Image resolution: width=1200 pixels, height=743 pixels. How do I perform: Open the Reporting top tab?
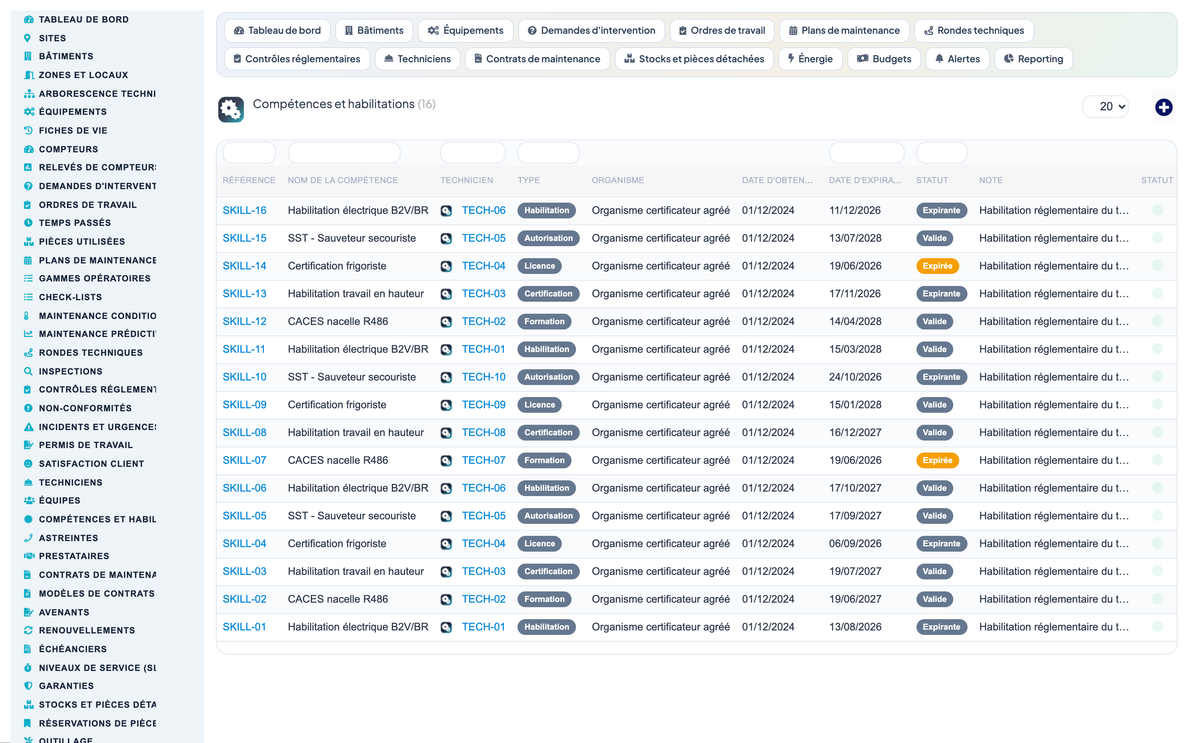coord(1033,59)
